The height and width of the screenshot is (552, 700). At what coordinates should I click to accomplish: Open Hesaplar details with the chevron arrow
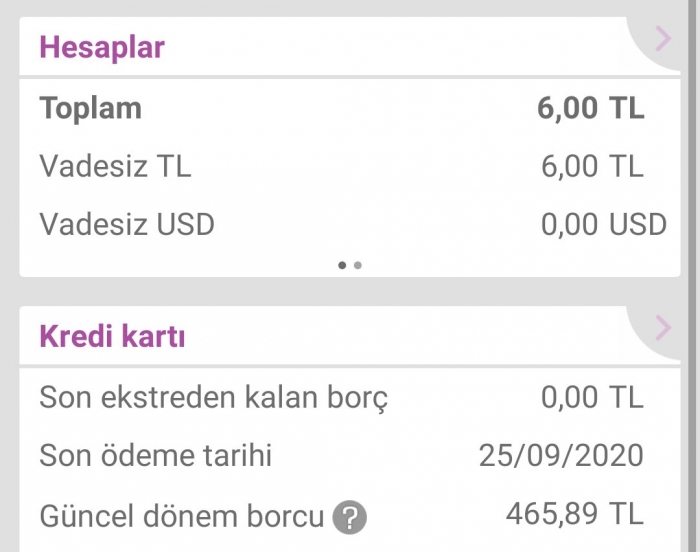tap(663, 40)
